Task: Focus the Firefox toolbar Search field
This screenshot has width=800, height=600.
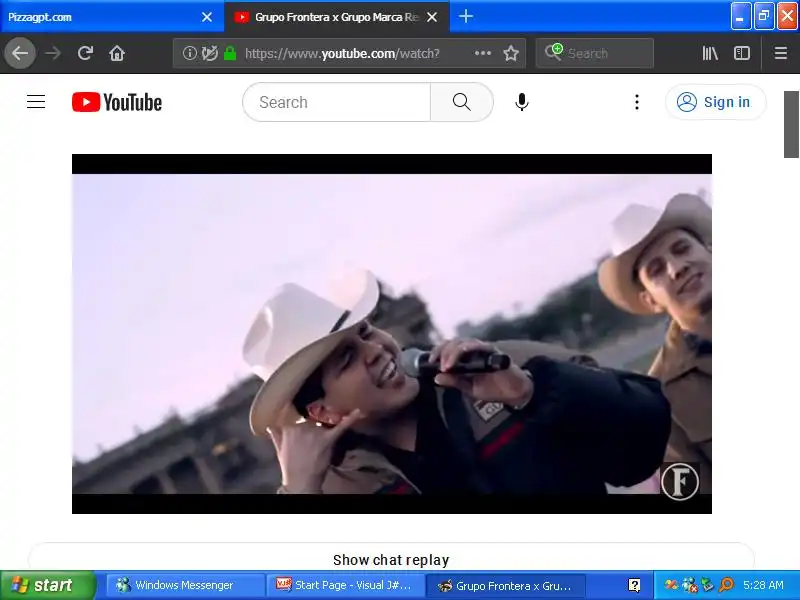Action: [x=595, y=53]
